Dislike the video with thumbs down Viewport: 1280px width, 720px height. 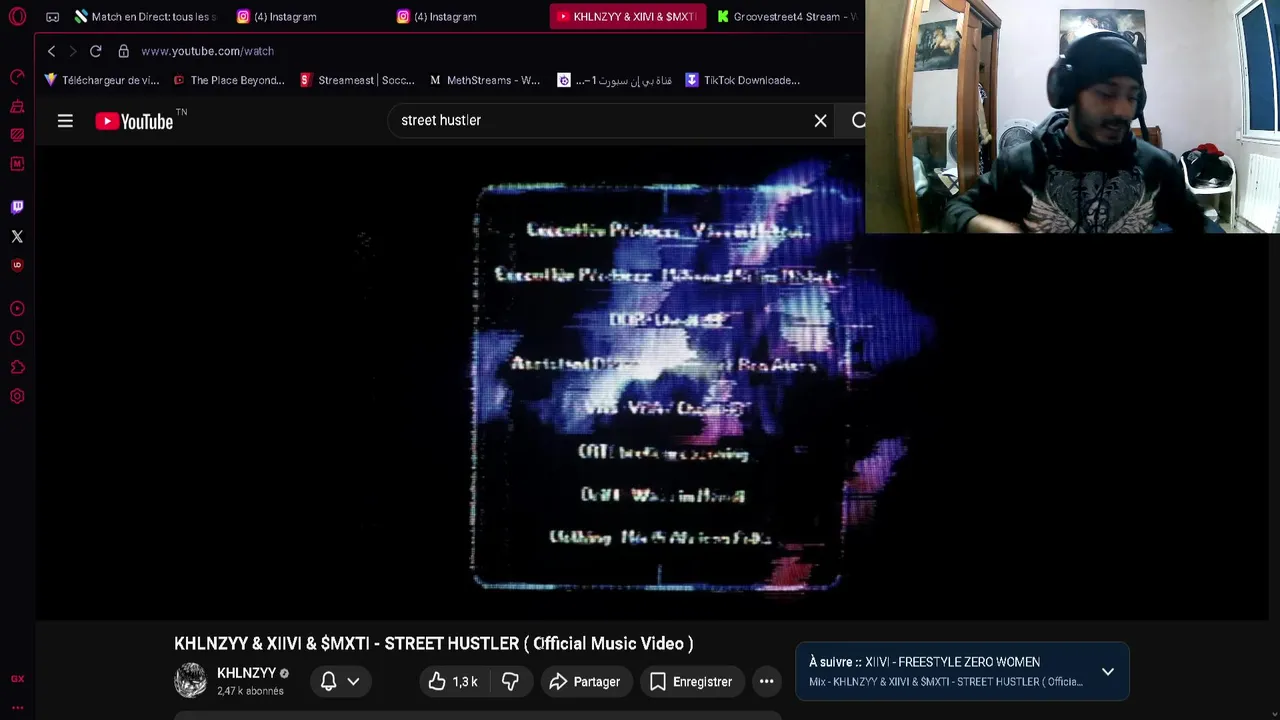[510, 682]
